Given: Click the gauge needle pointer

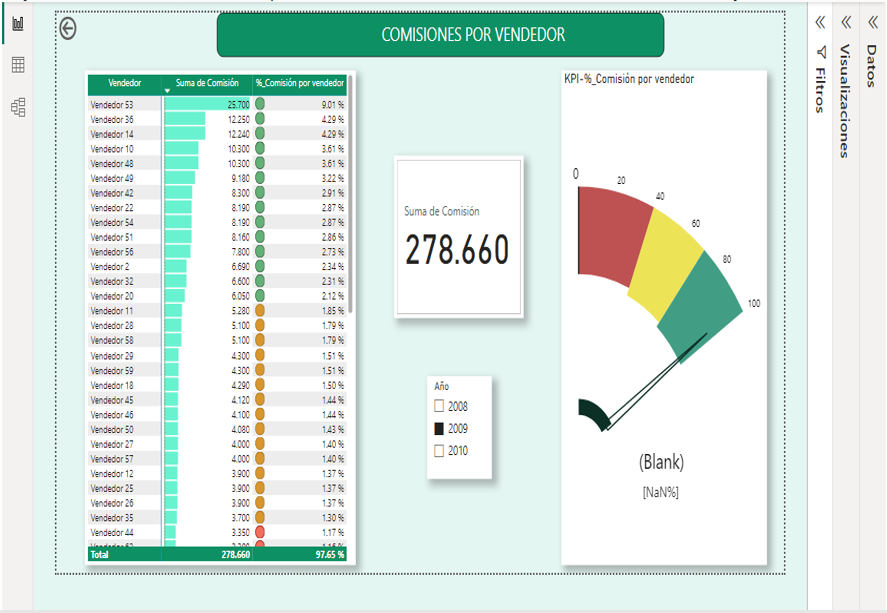Looking at the screenshot, I should tap(656, 382).
